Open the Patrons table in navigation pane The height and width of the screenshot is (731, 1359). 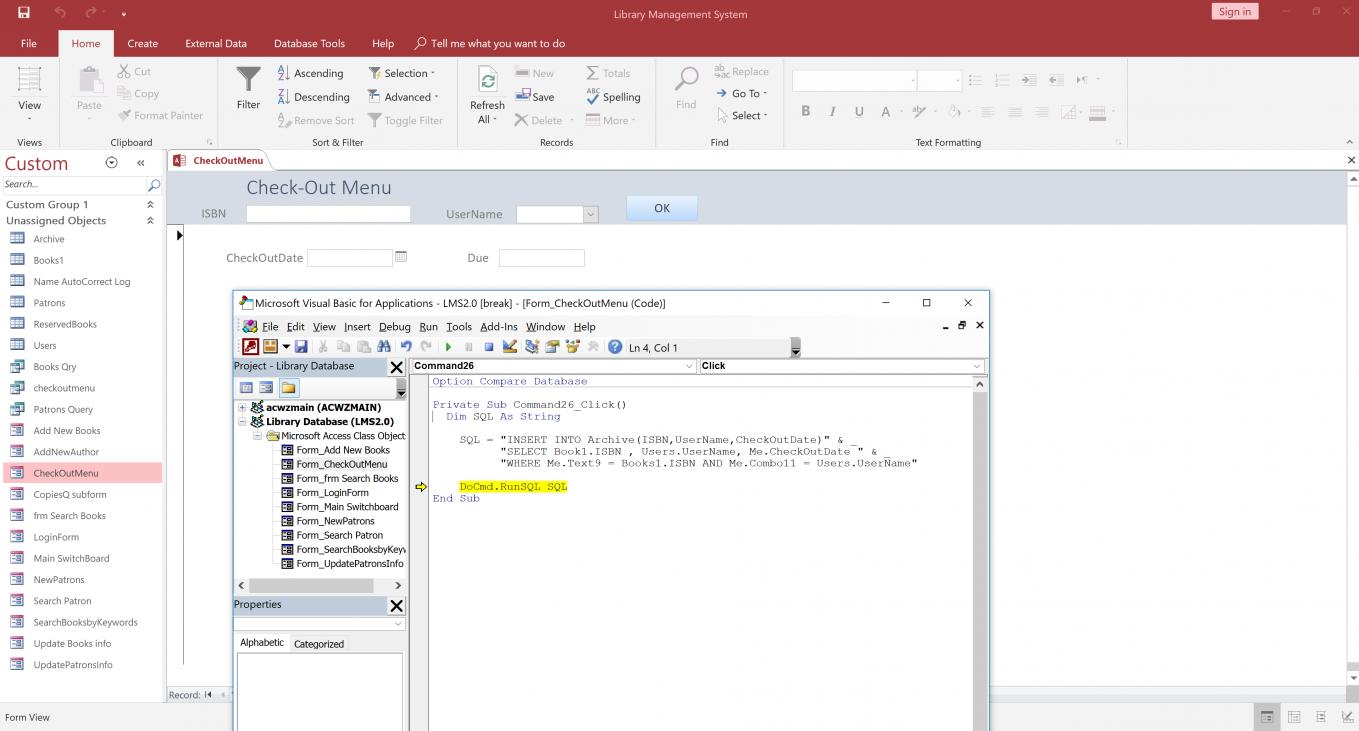coord(49,303)
